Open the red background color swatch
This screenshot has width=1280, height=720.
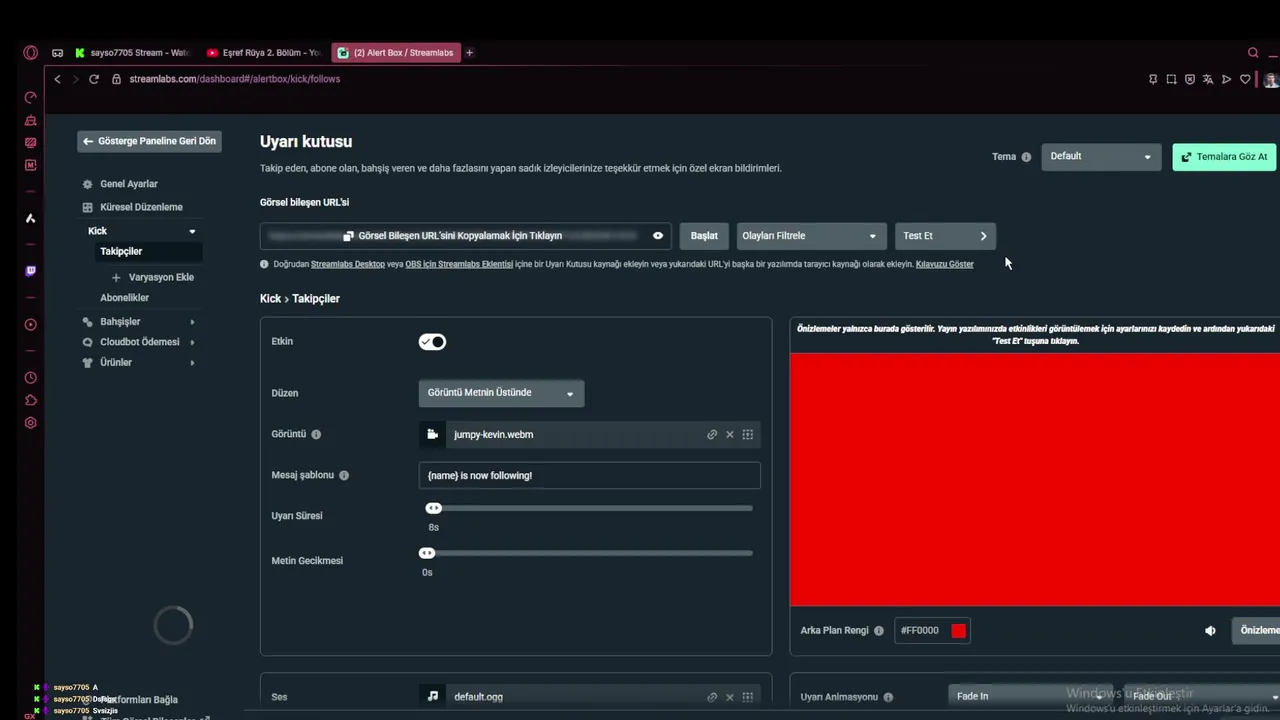(958, 631)
